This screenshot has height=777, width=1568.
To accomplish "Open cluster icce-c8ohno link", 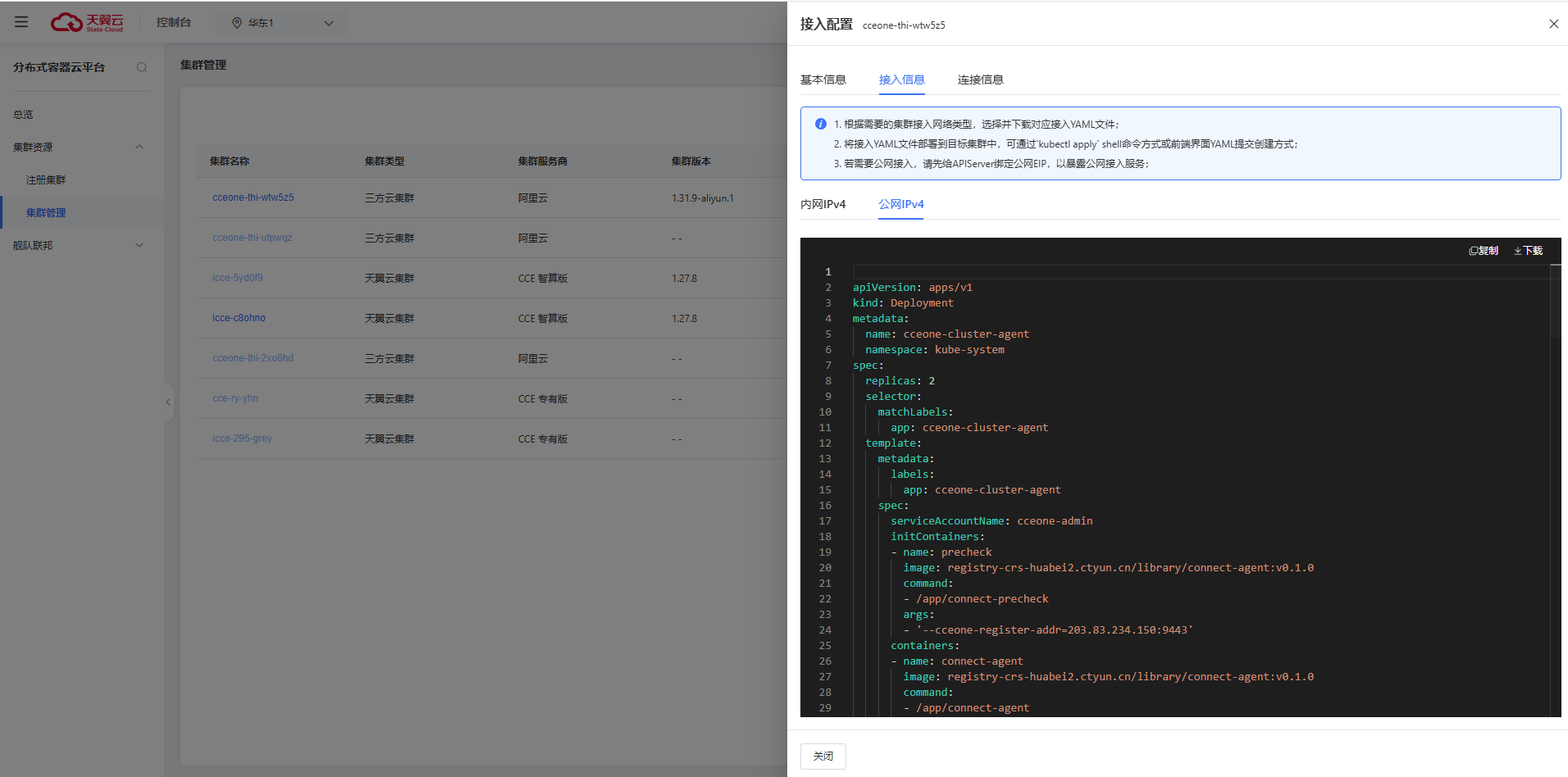I will tap(239, 318).
